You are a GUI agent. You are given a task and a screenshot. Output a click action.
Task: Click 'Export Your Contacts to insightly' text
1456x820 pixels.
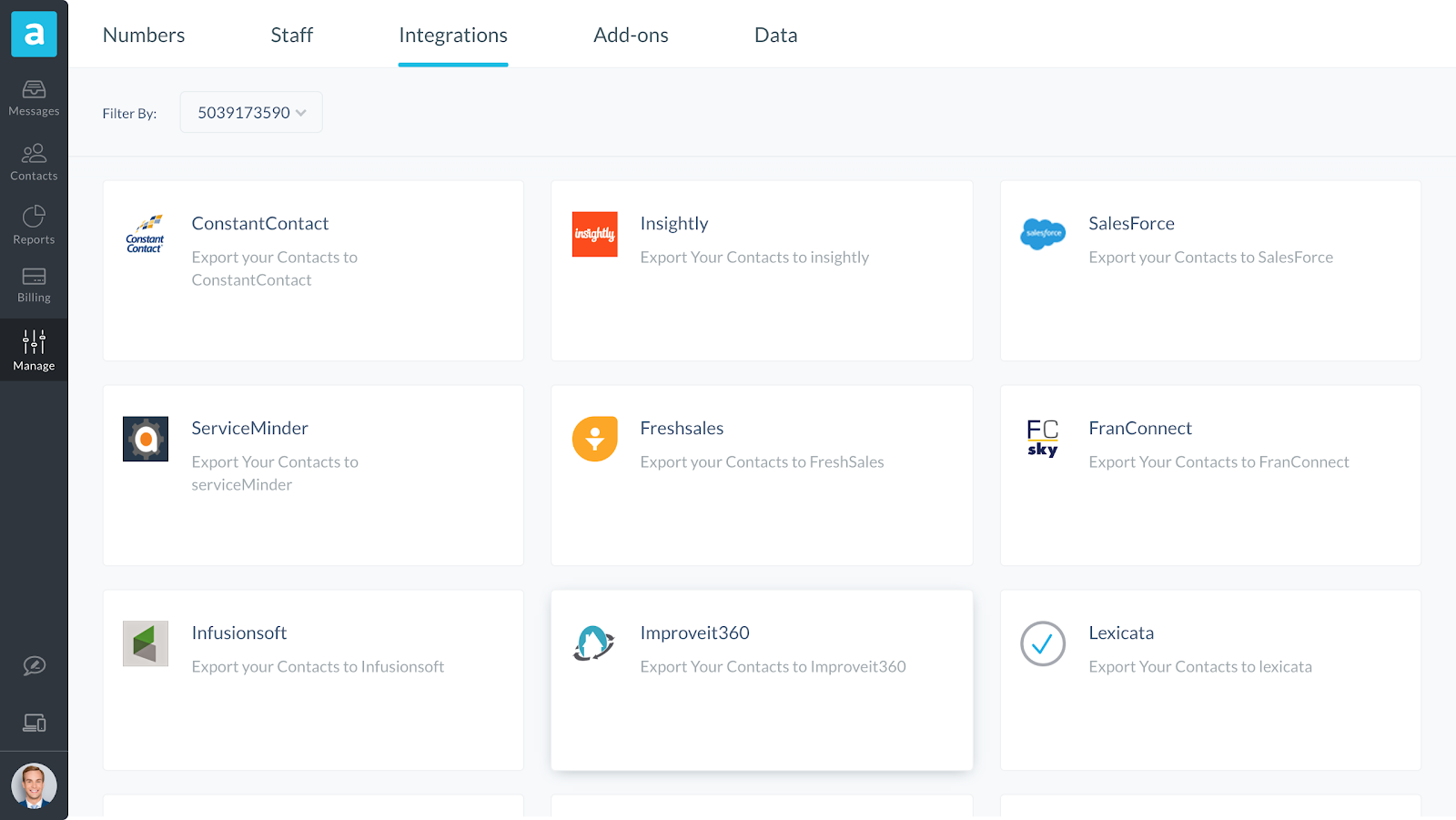[x=754, y=258]
